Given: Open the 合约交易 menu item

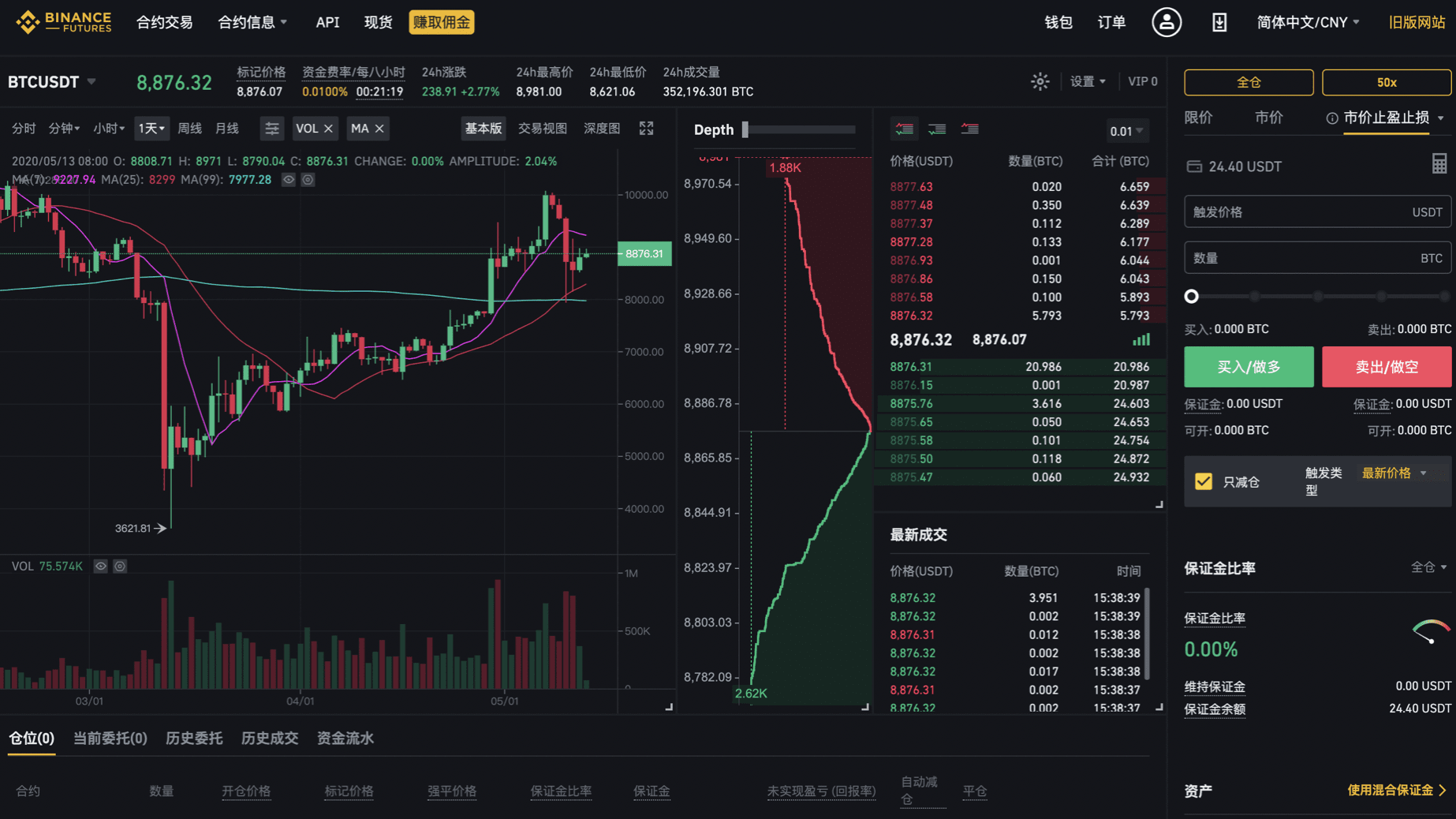Looking at the screenshot, I should point(164,22).
